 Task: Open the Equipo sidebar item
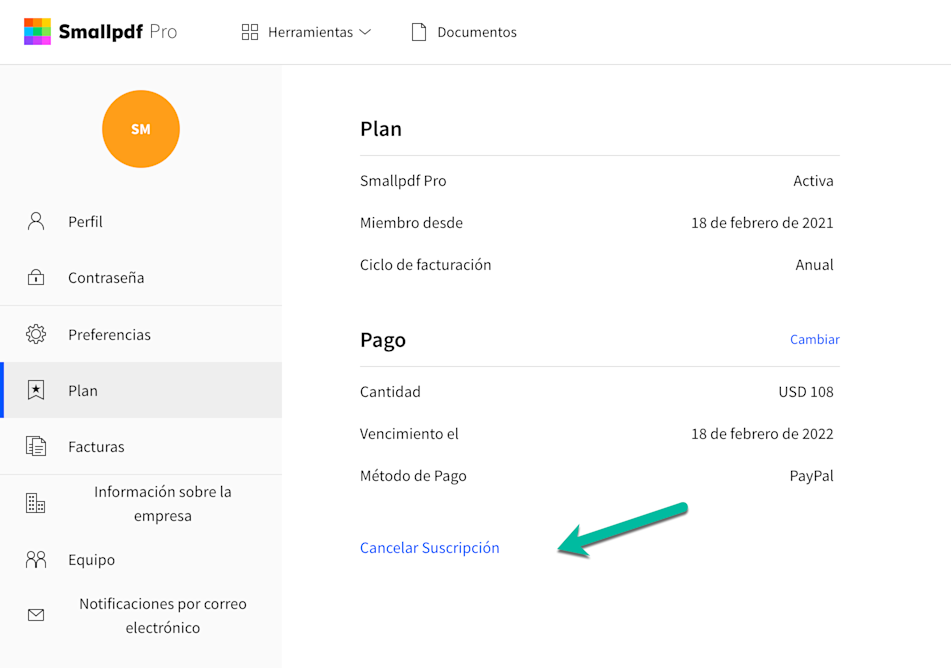coord(141,559)
